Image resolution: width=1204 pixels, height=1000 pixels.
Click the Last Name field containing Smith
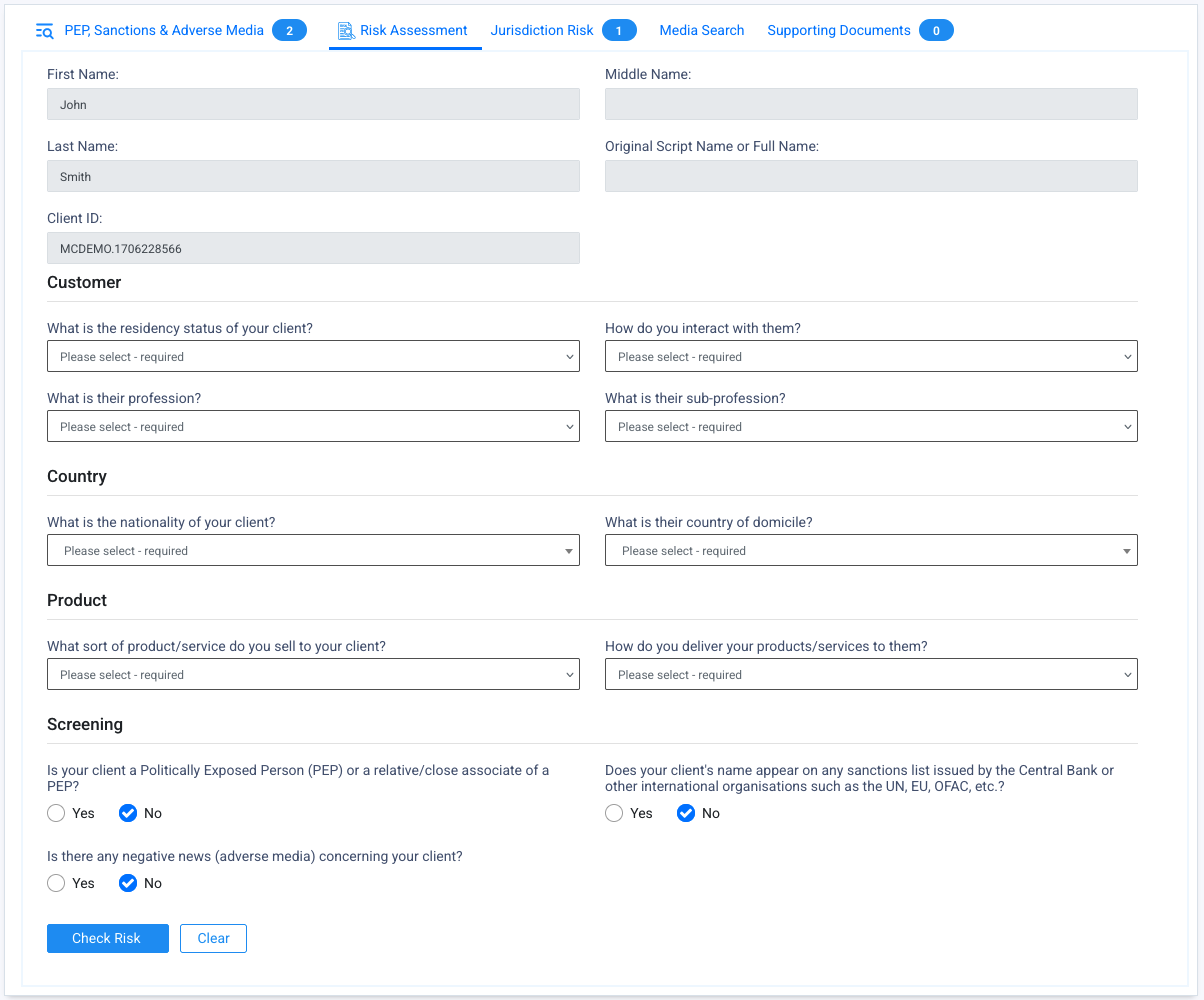tap(313, 176)
